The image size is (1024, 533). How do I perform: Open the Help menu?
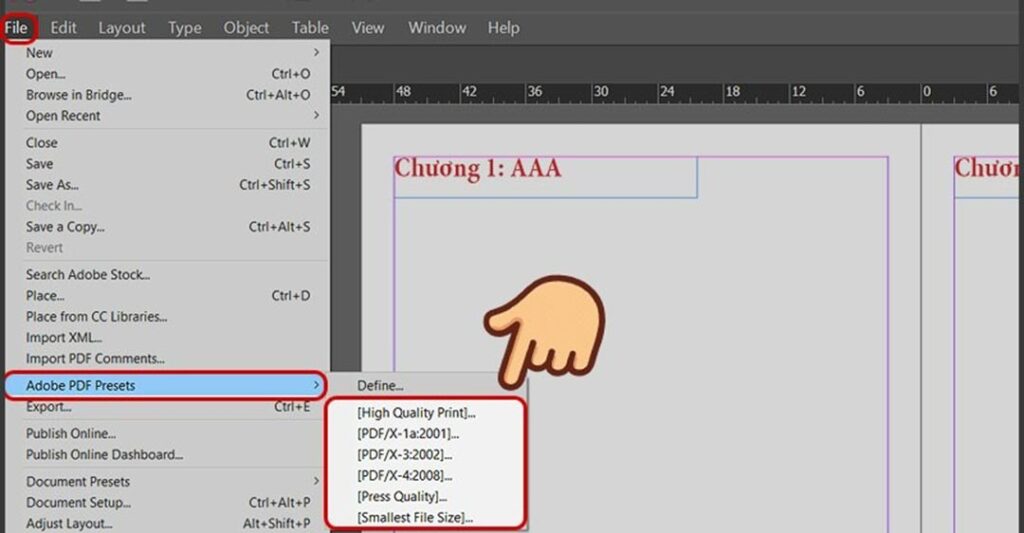coord(504,28)
